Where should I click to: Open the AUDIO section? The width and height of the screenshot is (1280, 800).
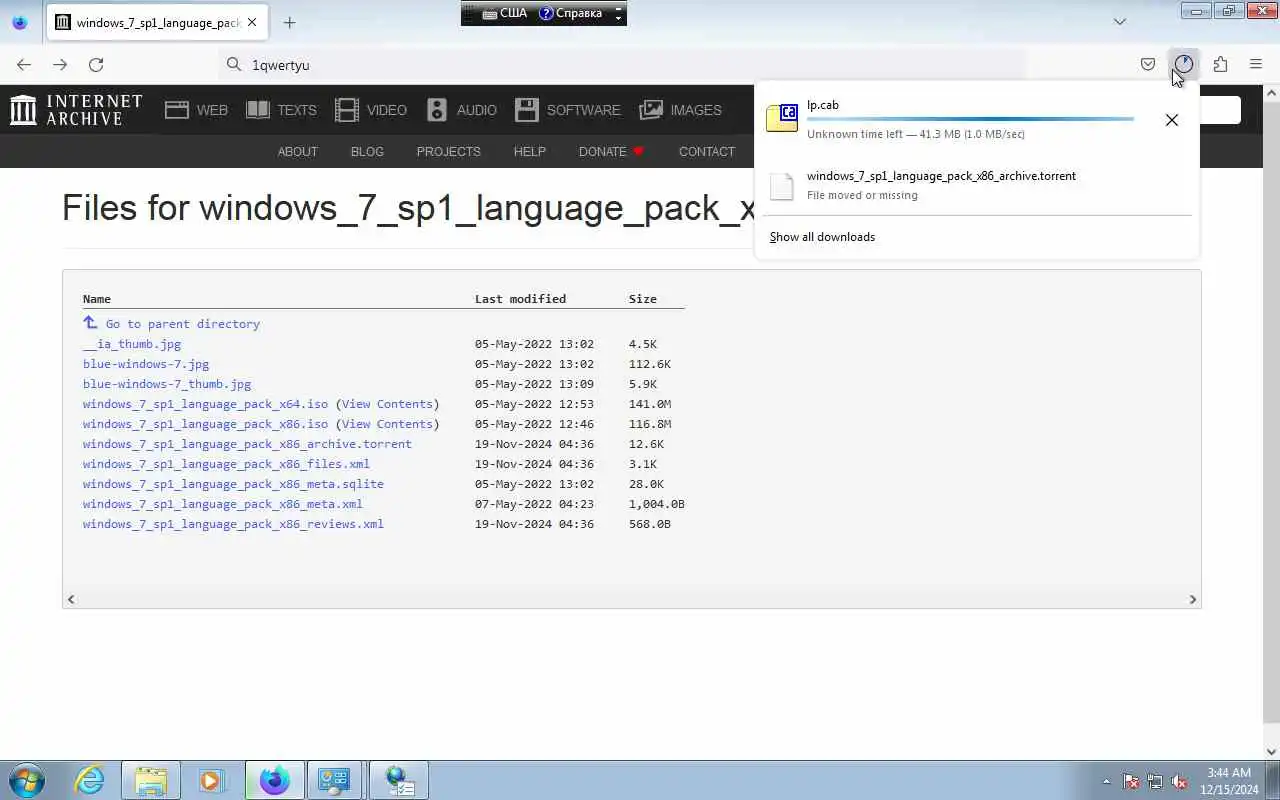pyautogui.click(x=461, y=110)
